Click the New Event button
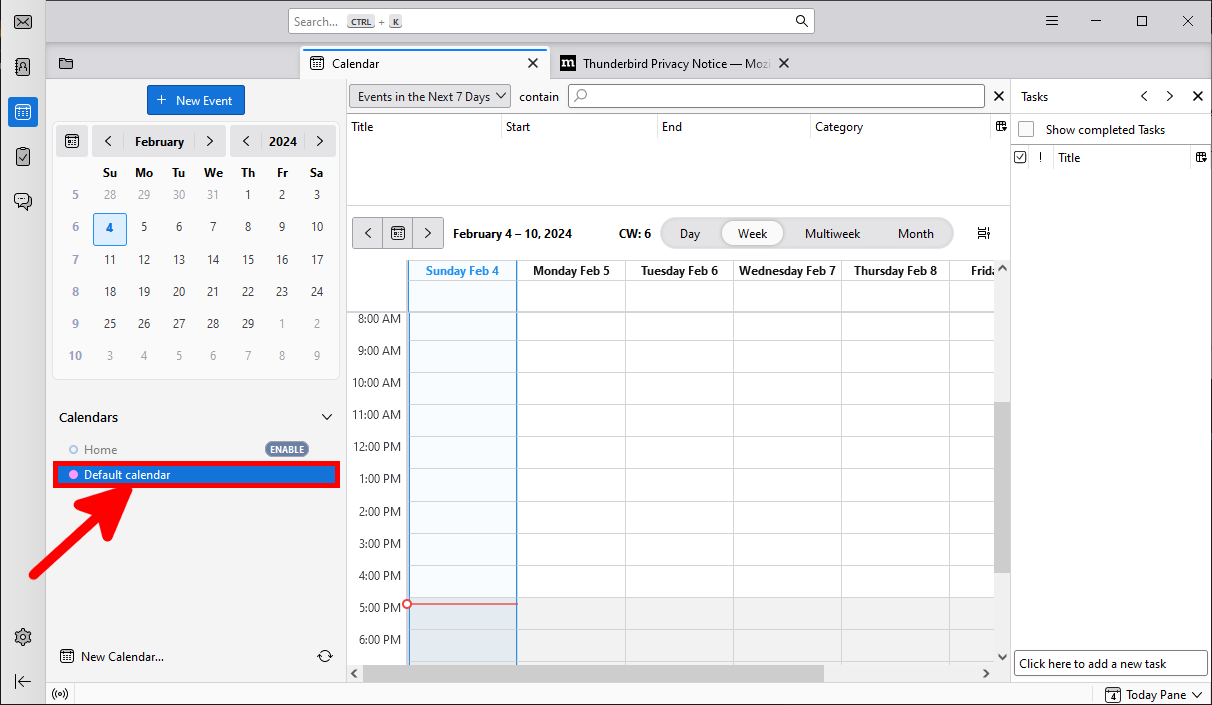The height and width of the screenshot is (705, 1212). (x=196, y=100)
